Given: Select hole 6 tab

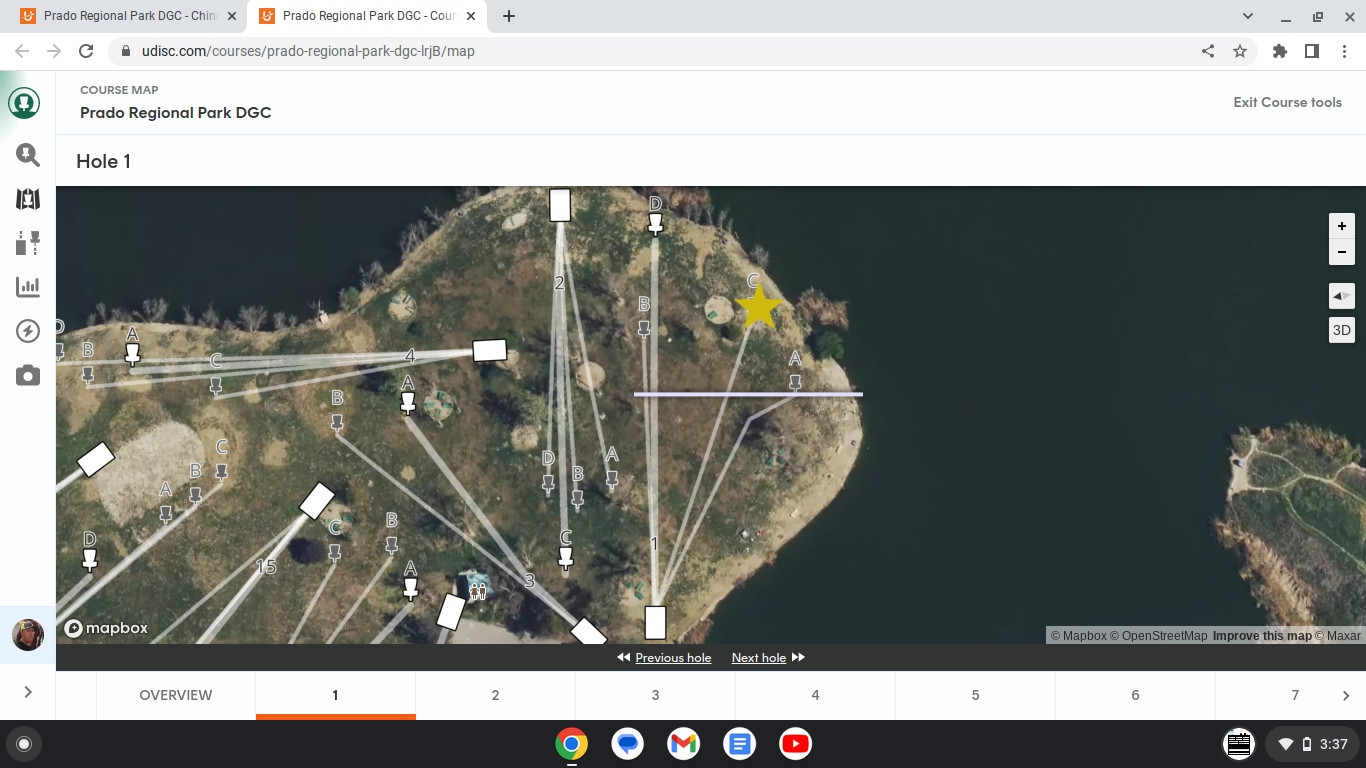Looking at the screenshot, I should point(1135,695).
